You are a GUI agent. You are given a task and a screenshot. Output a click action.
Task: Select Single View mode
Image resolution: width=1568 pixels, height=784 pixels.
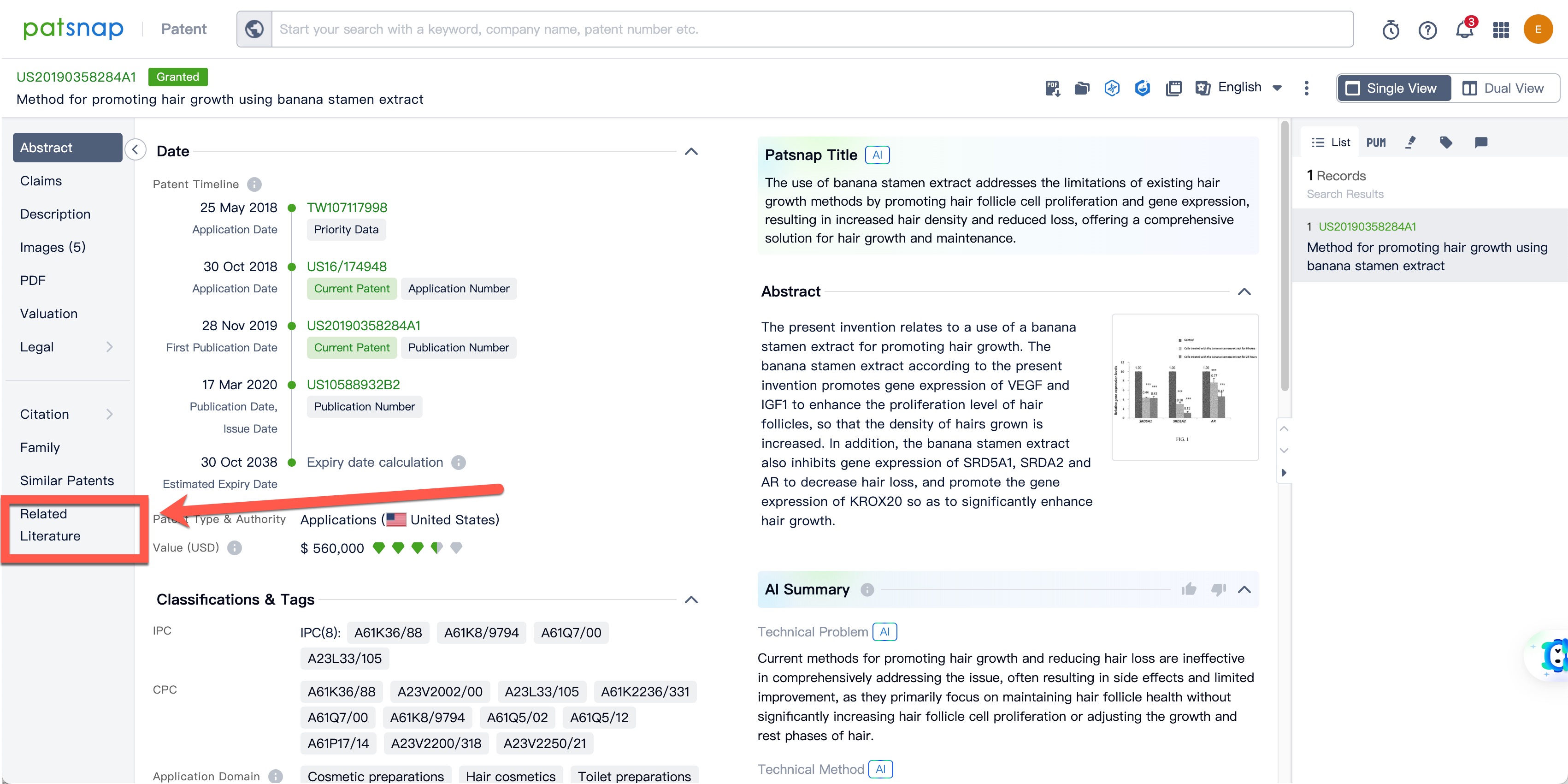pos(1392,89)
